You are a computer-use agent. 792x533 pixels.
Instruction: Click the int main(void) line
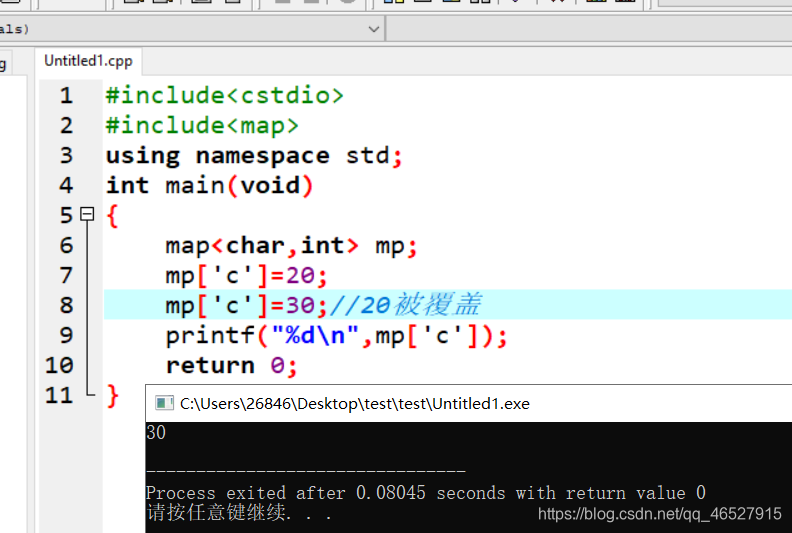pos(210,185)
